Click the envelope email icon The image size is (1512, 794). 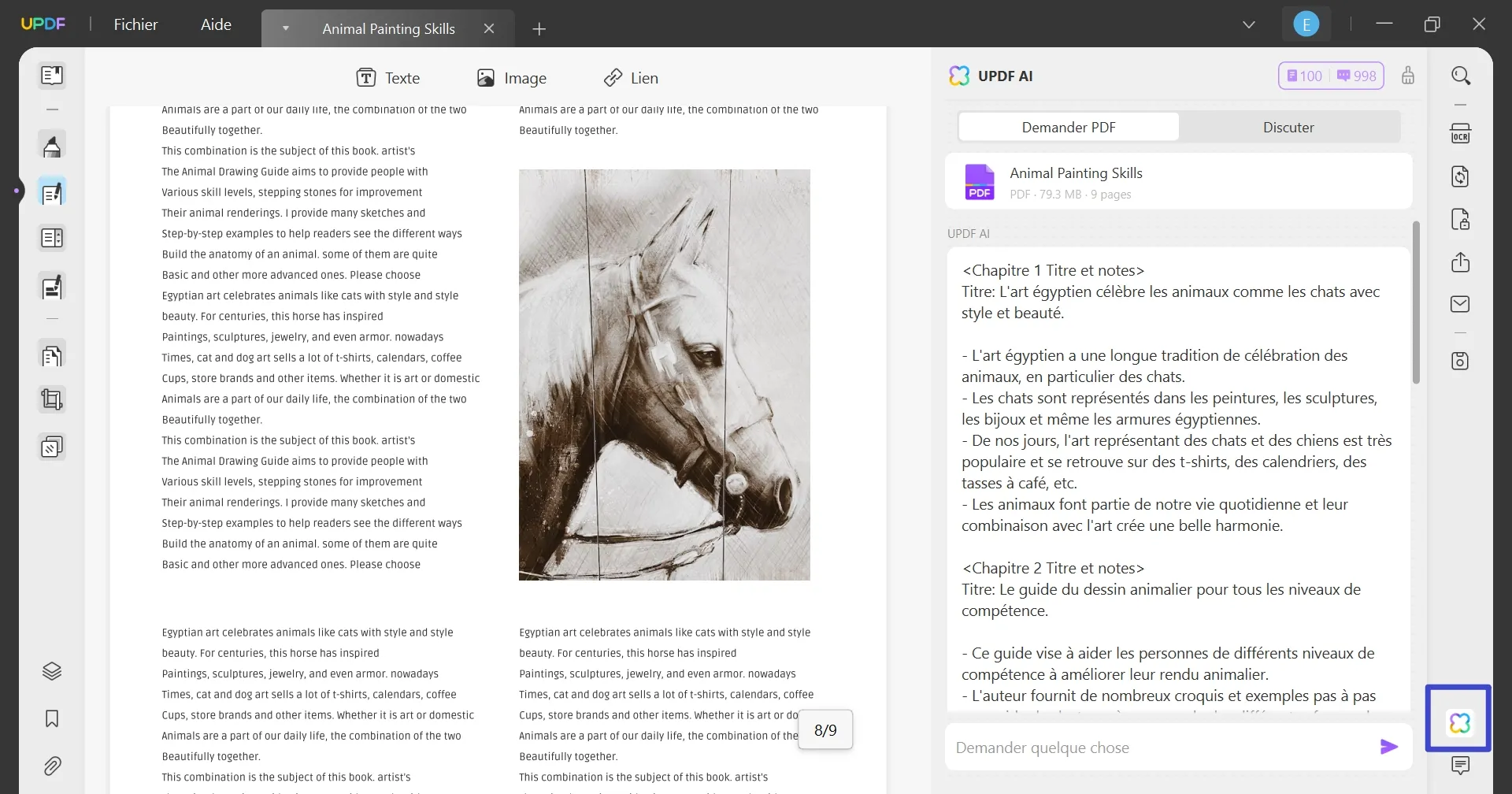coord(1461,304)
